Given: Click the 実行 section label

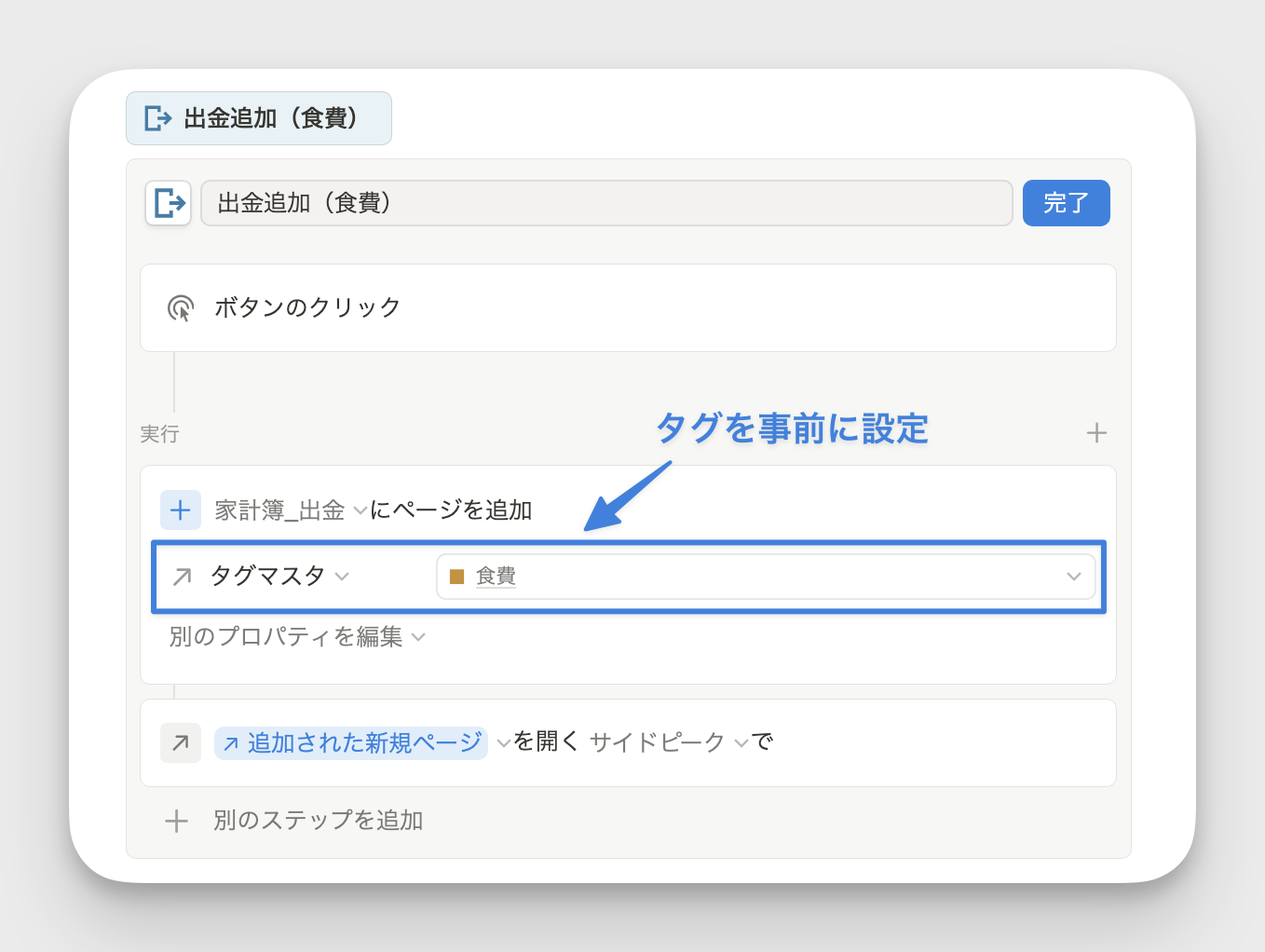Looking at the screenshot, I should click(x=159, y=434).
